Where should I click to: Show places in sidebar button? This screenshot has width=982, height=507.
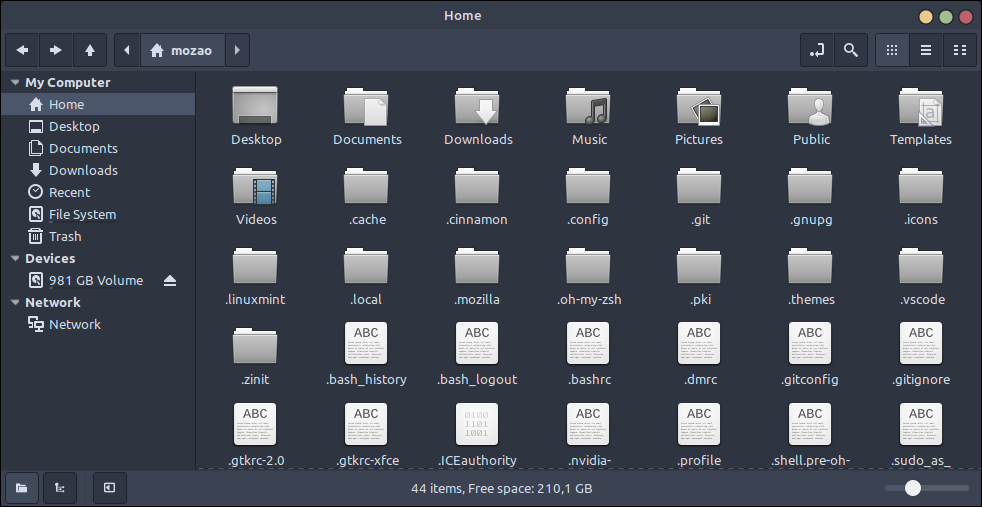click(22, 488)
